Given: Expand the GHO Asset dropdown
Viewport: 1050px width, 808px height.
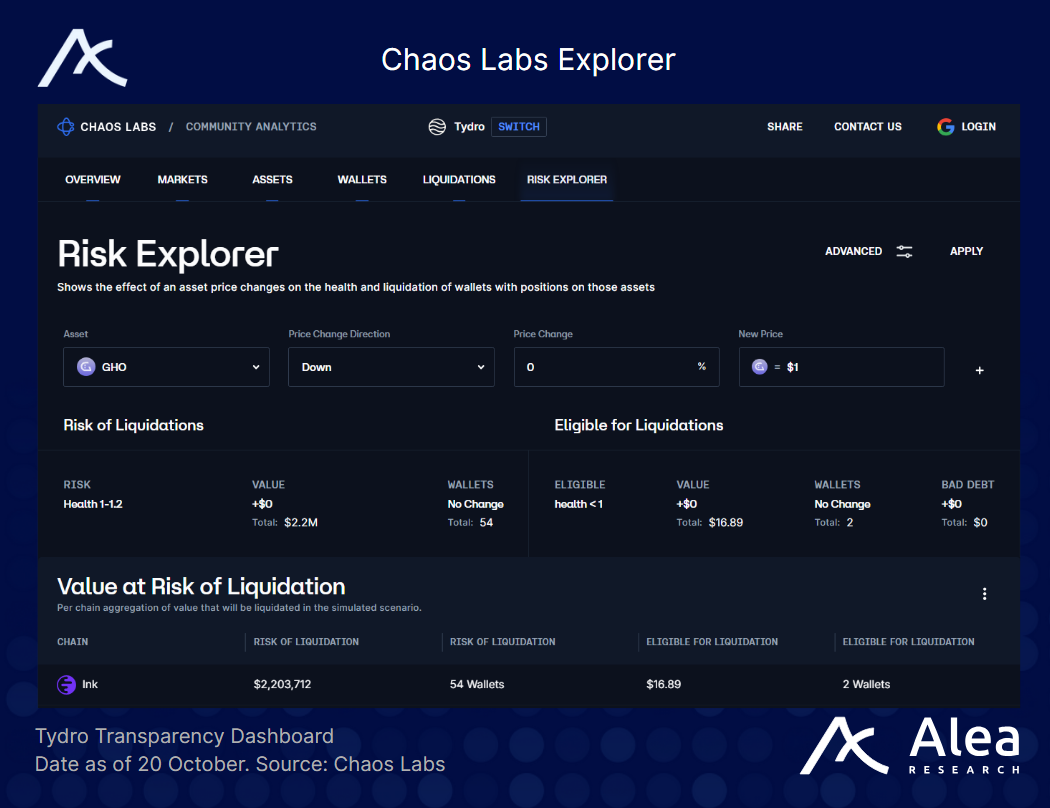Looking at the screenshot, I should pyautogui.click(x=166, y=367).
